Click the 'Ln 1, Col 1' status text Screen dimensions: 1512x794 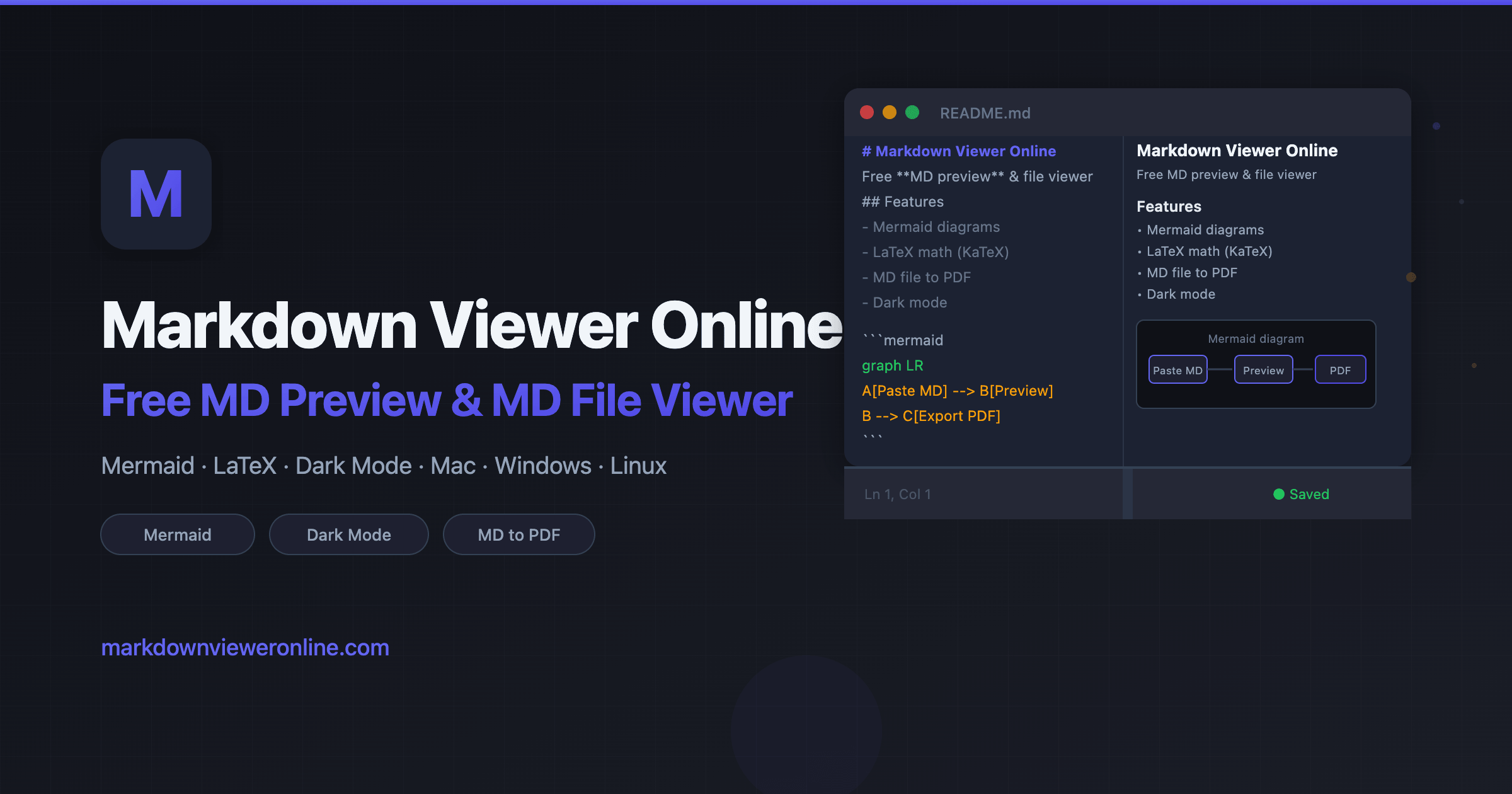point(898,494)
